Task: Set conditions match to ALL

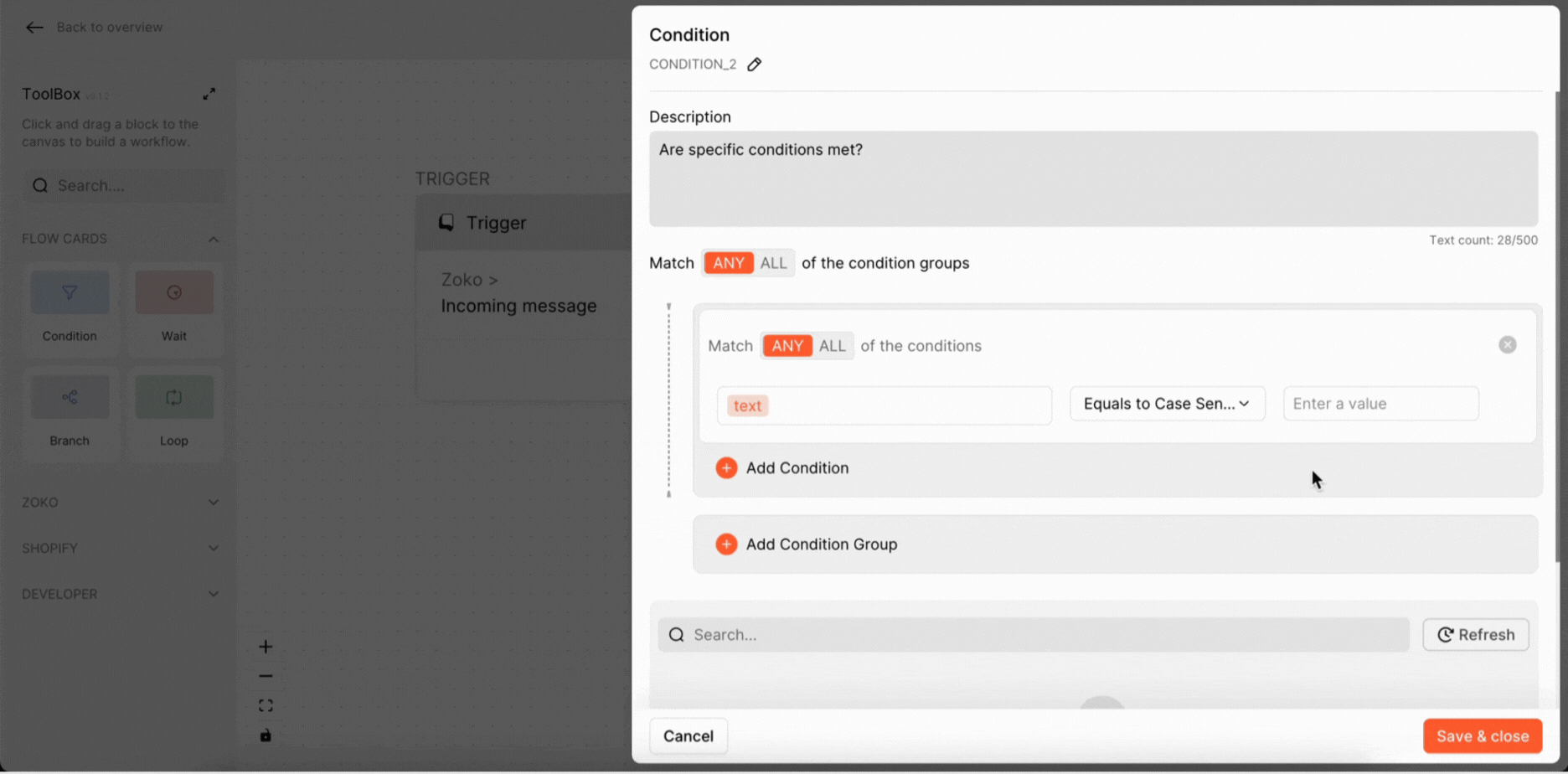Action: [832, 346]
